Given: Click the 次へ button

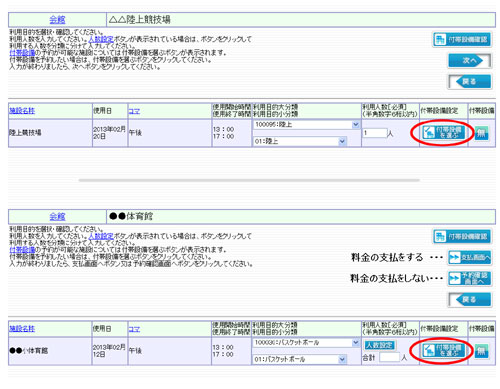Looking at the screenshot, I should point(470,61).
